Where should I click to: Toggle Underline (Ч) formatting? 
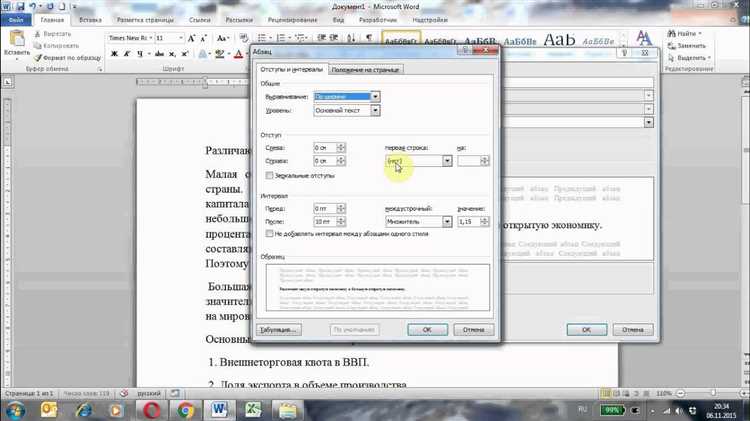click(x=140, y=54)
